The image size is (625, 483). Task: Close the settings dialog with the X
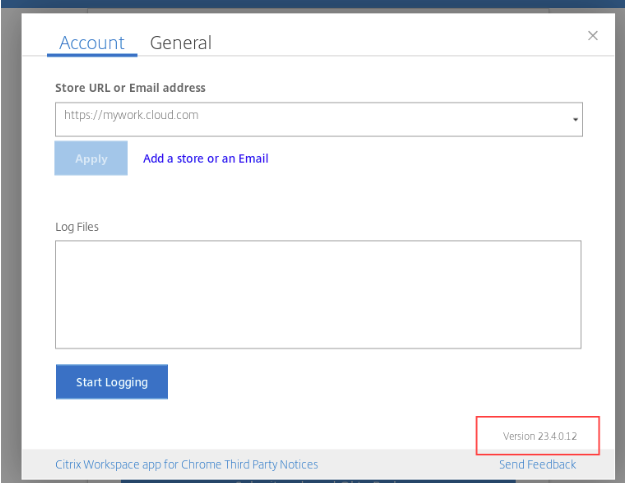tap(593, 36)
